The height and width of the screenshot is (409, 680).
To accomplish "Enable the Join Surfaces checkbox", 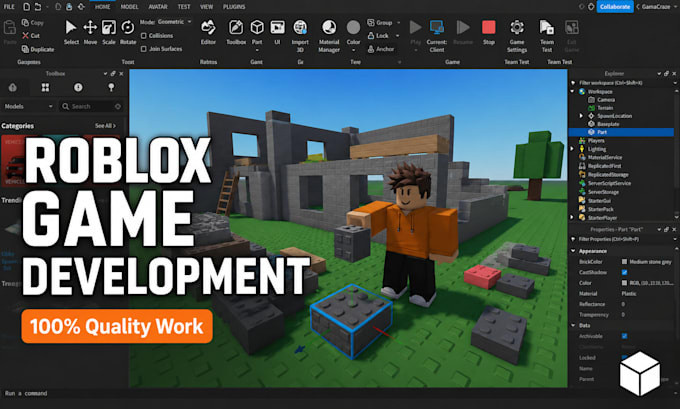I will [x=144, y=49].
